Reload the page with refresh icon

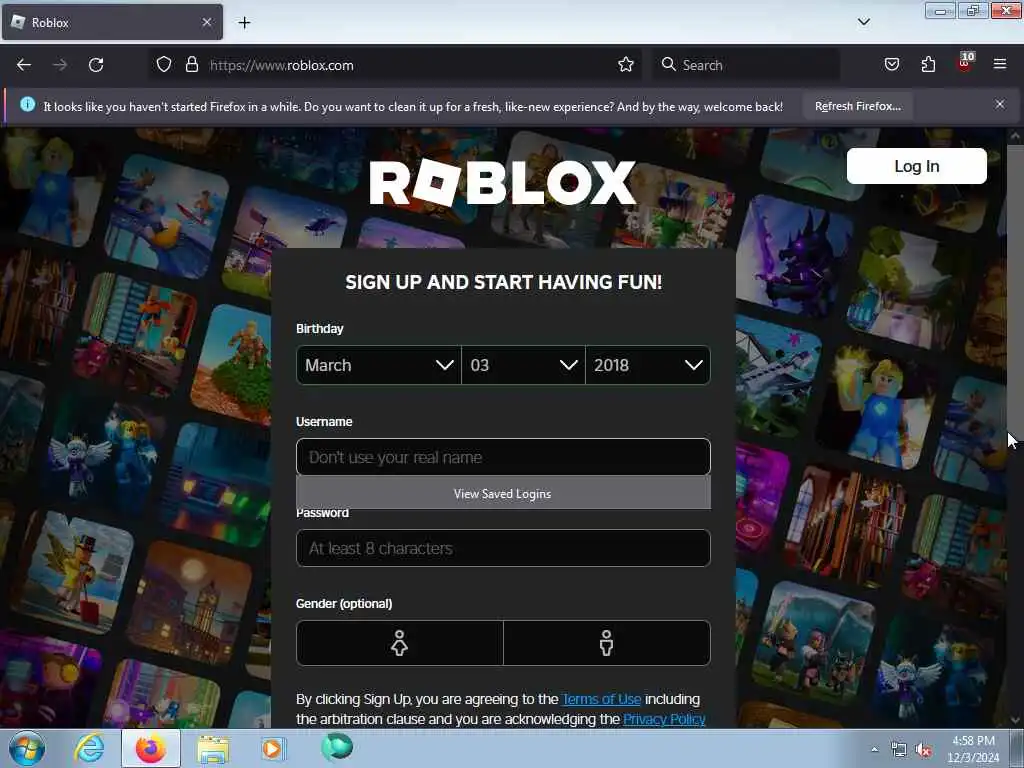[96, 65]
